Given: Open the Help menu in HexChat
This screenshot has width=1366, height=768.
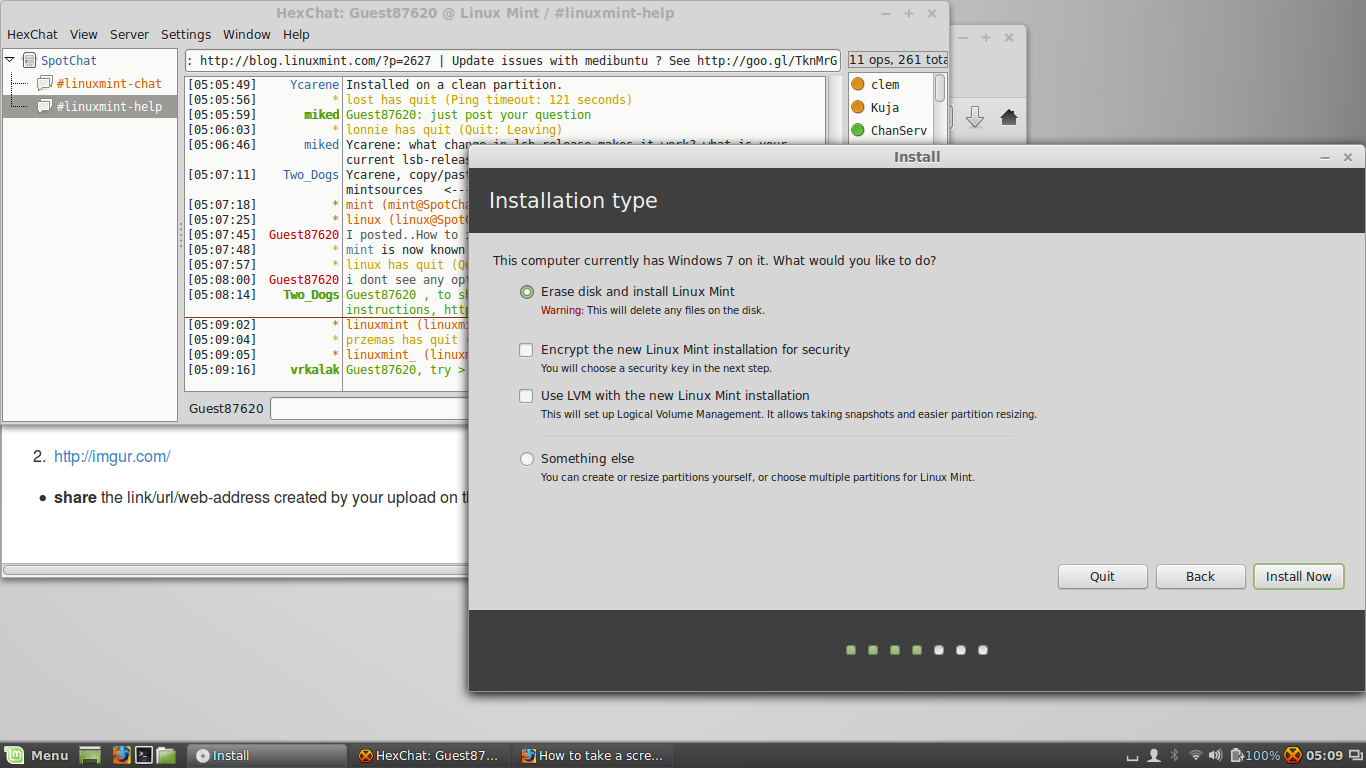Looking at the screenshot, I should (x=296, y=34).
